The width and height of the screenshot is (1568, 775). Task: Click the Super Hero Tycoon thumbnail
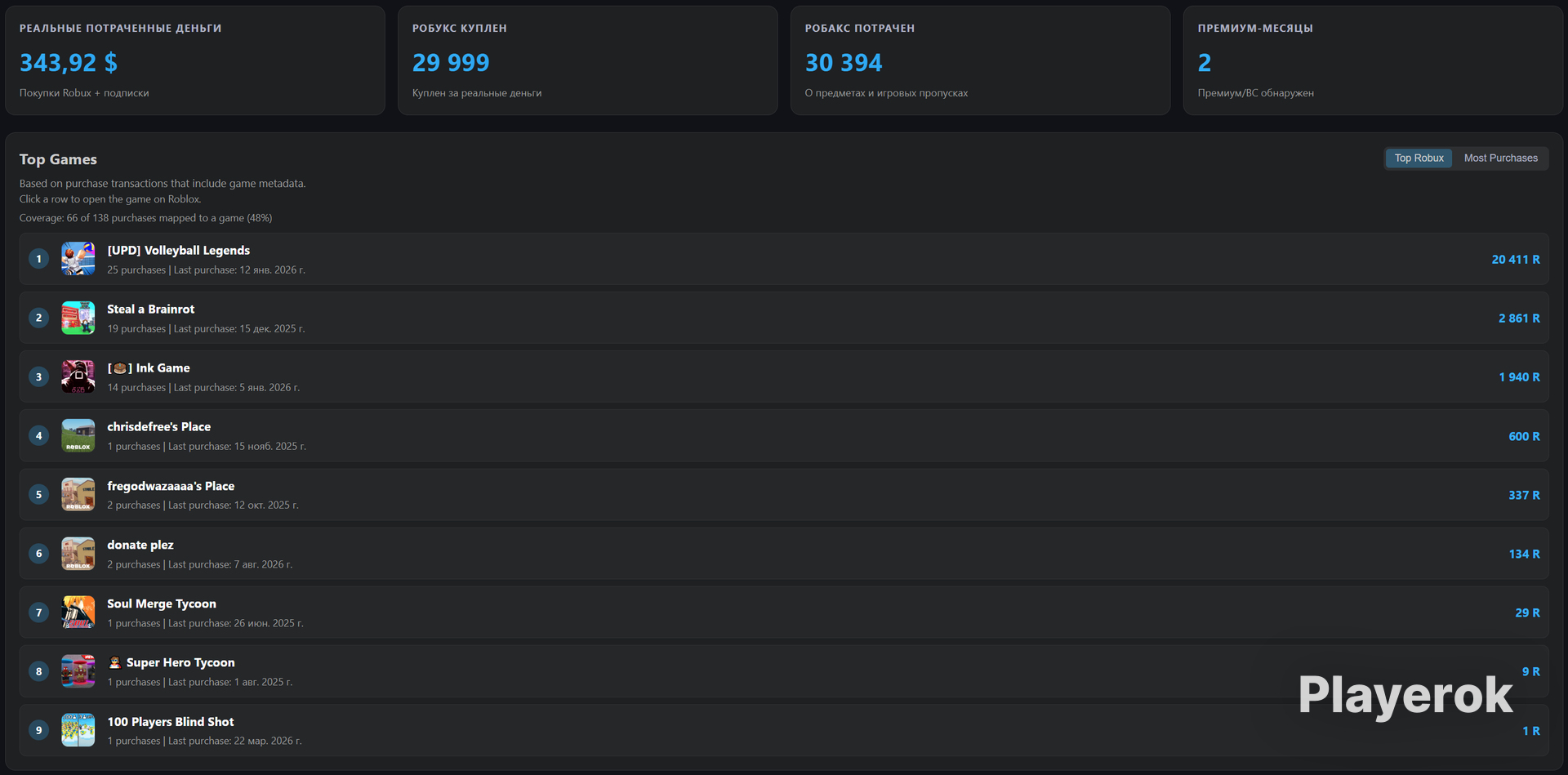(x=78, y=671)
